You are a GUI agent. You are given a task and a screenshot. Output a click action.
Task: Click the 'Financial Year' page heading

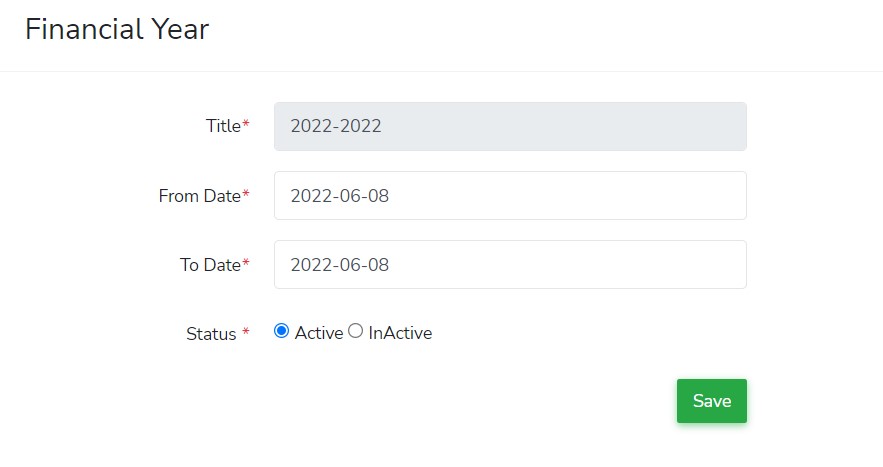pos(117,29)
